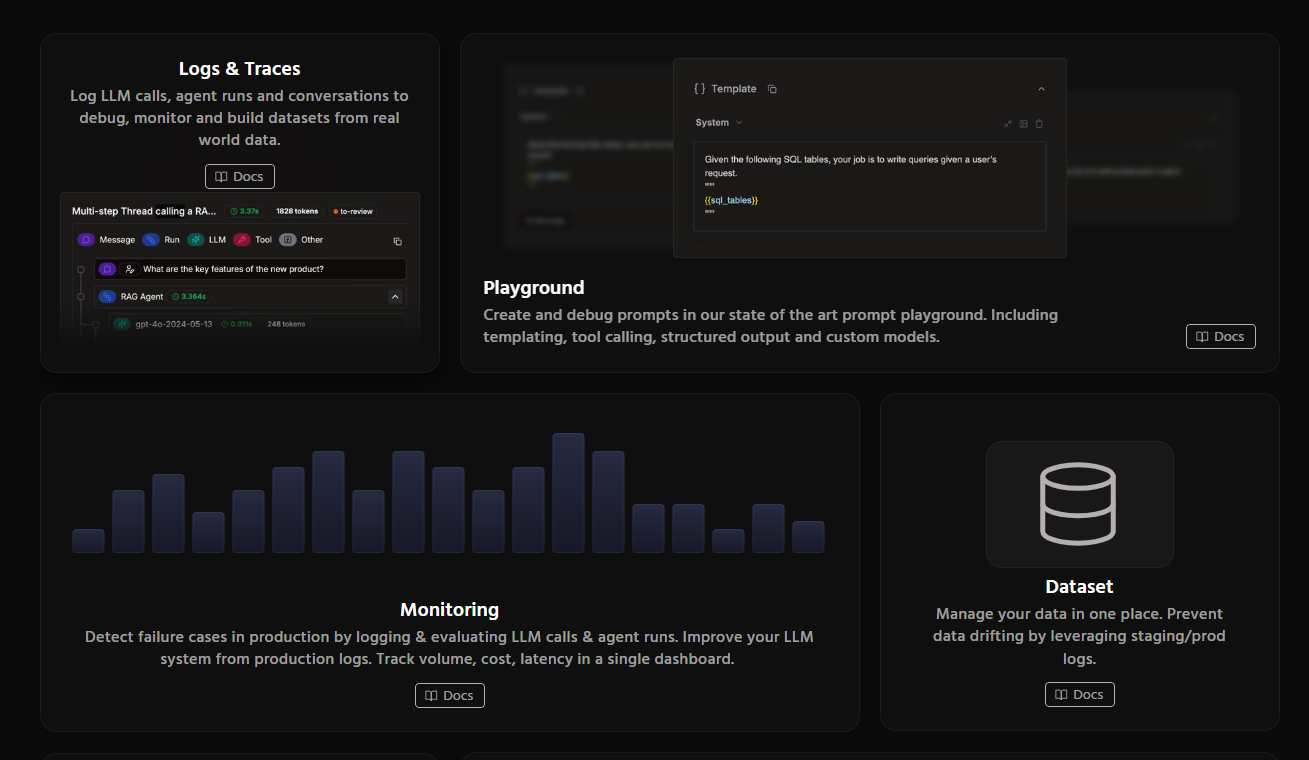Click the system prompt text field
Image resolution: width=1309 pixels, height=760 pixels.
(869, 186)
